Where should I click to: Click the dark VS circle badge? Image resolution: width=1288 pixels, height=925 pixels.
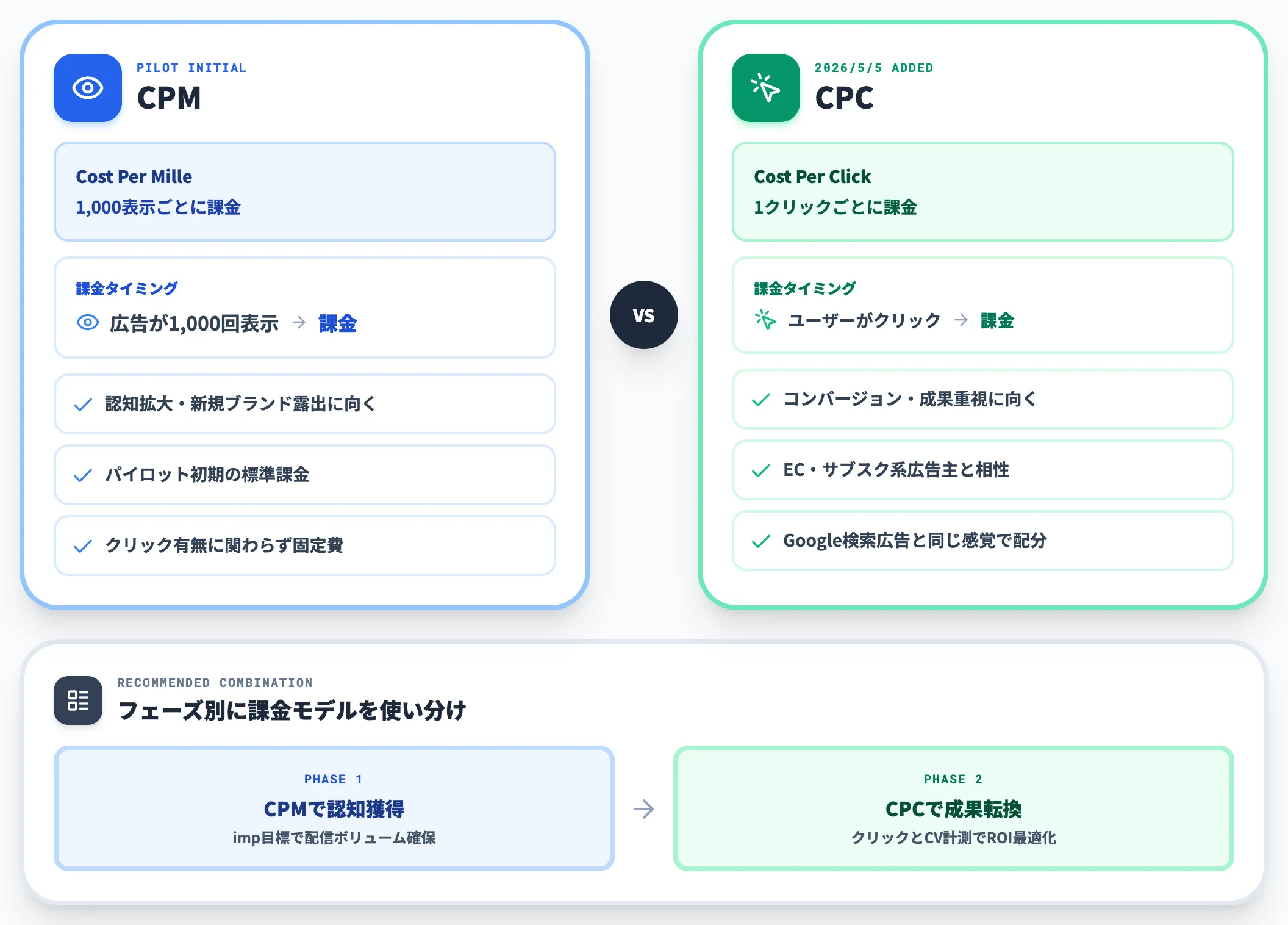coord(644,315)
